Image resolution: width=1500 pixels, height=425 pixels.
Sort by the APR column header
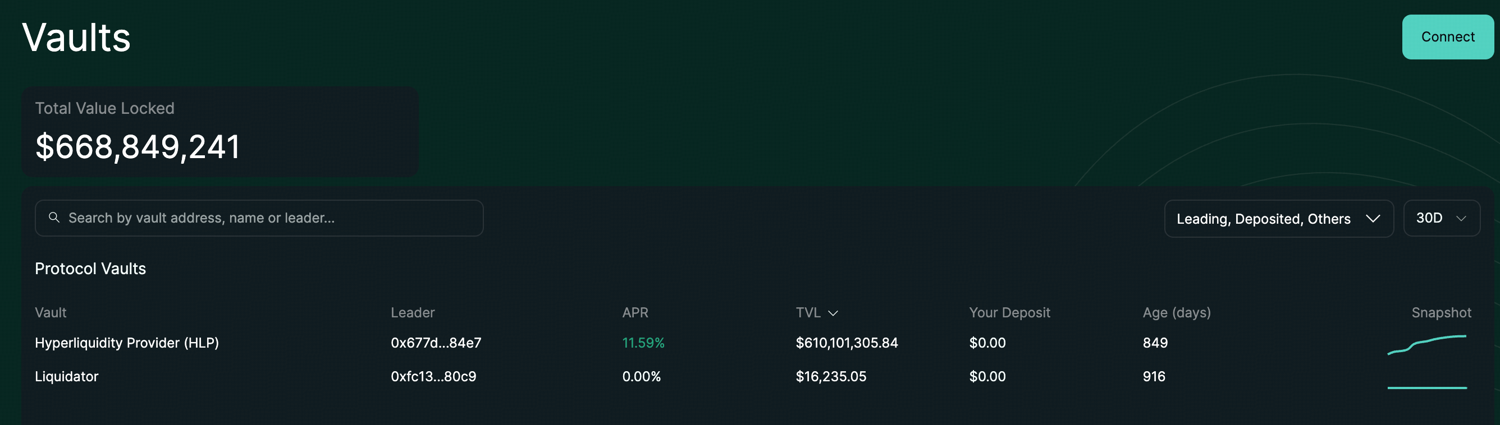point(635,313)
